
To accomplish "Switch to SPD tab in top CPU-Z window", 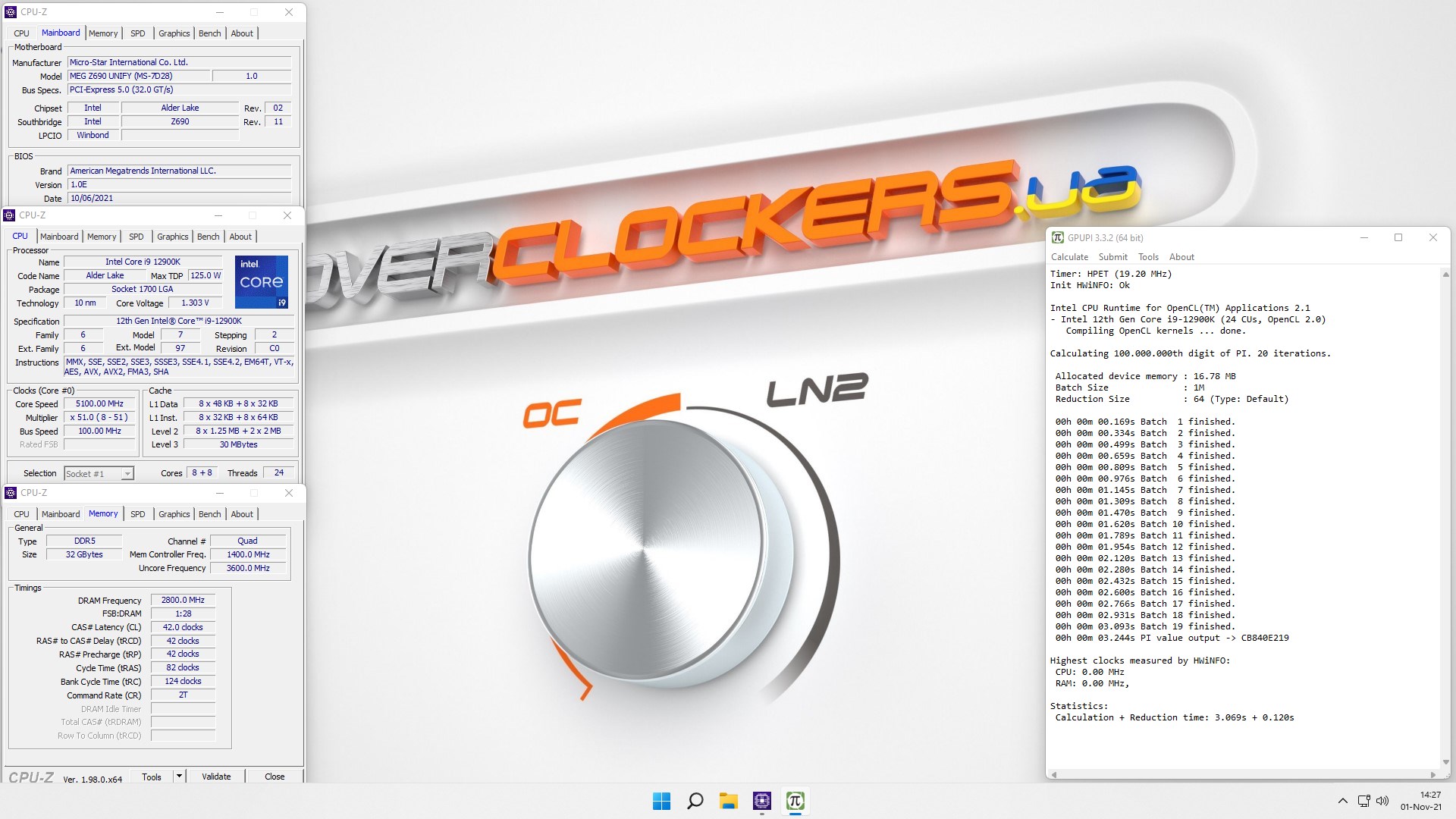I will (137, 33).
